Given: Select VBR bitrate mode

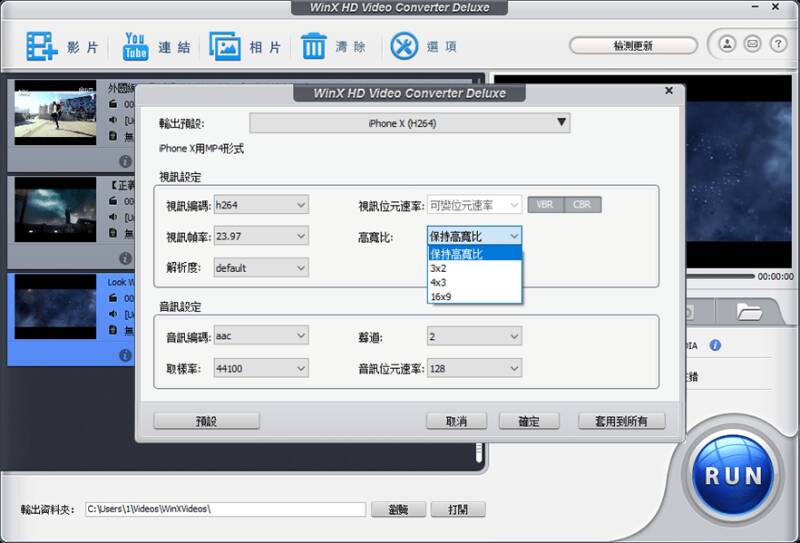Looking at the screenshot, I should (545, 205).
